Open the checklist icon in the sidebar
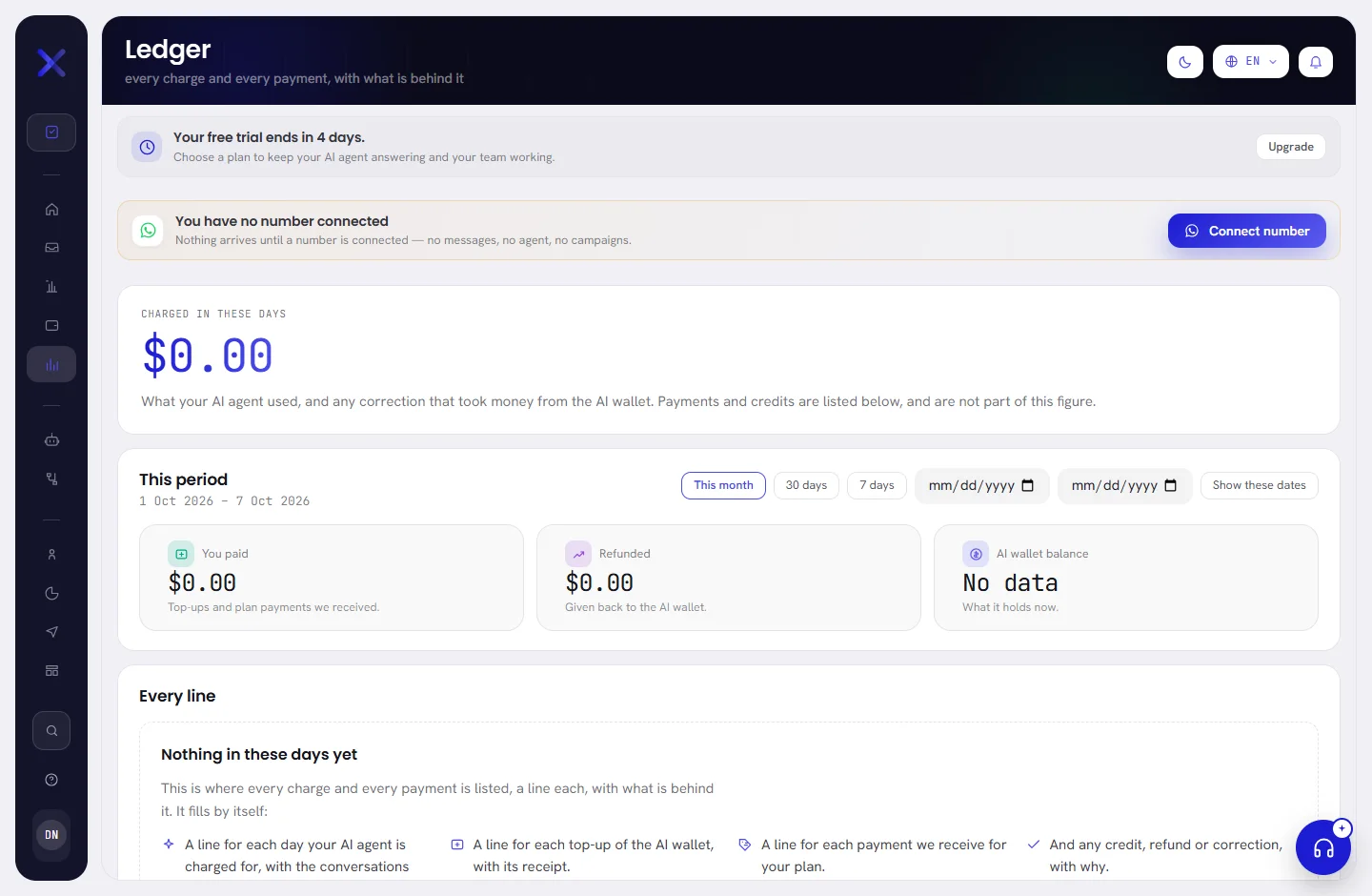1372x896 pixels. (x=51, y=132)
